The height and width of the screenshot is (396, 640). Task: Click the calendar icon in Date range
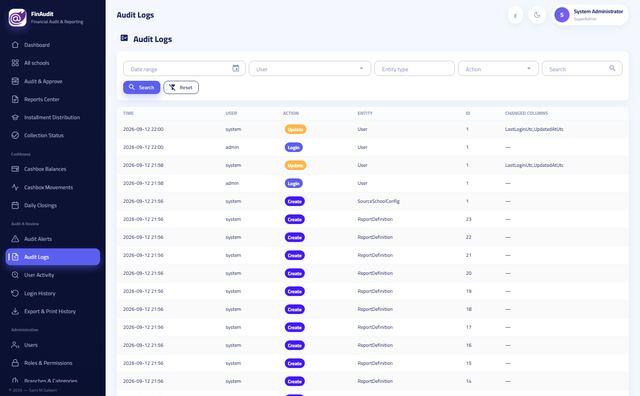(x=236, y=68)
